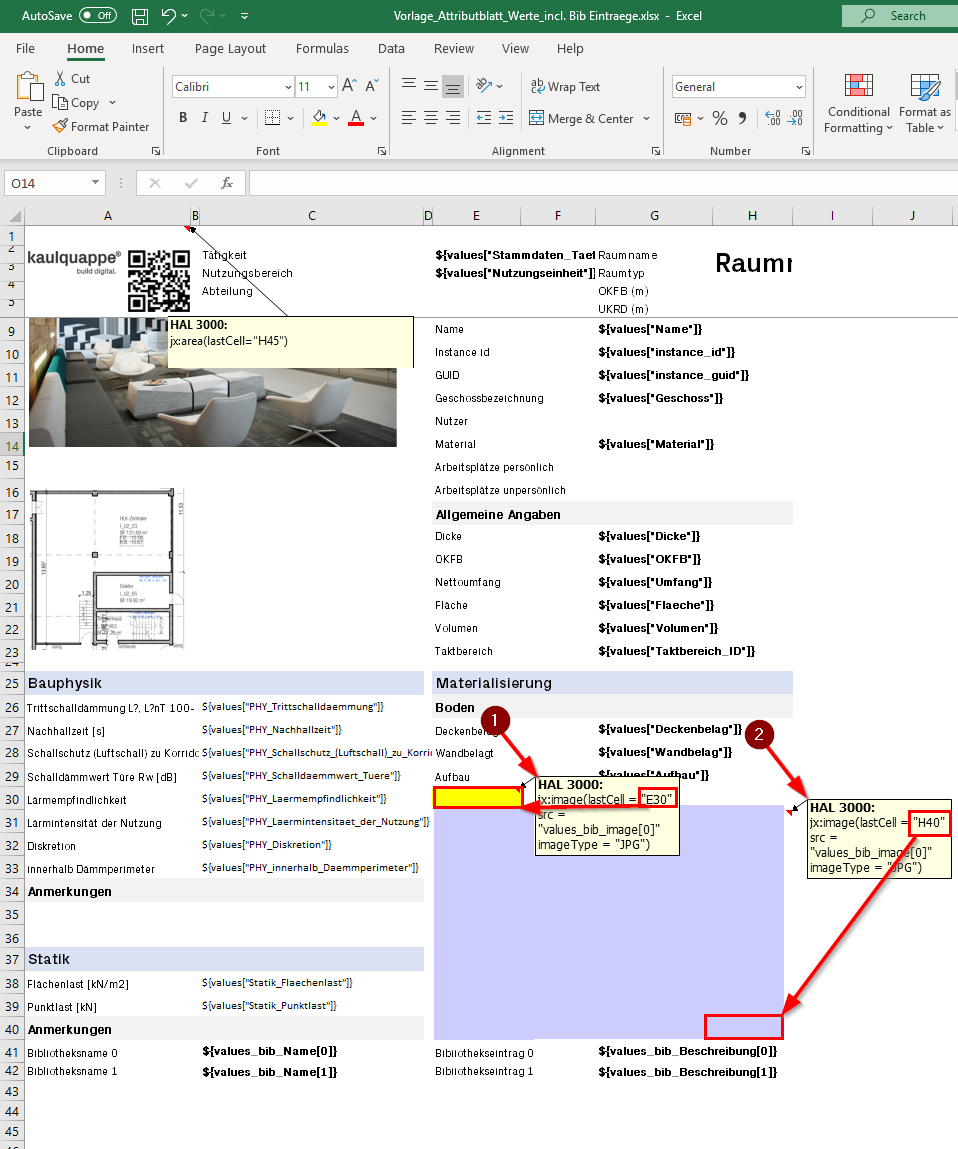
Task: Open the Insert Function fx dialog
Action: [227, 182]
